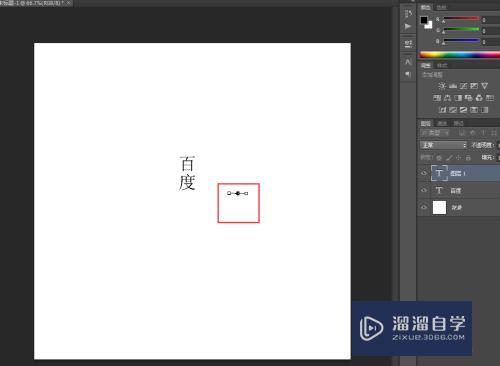Add a Posterize adjustment layer
The height and width of the screenshot is (366, 500).
click(x=453, y=110)
